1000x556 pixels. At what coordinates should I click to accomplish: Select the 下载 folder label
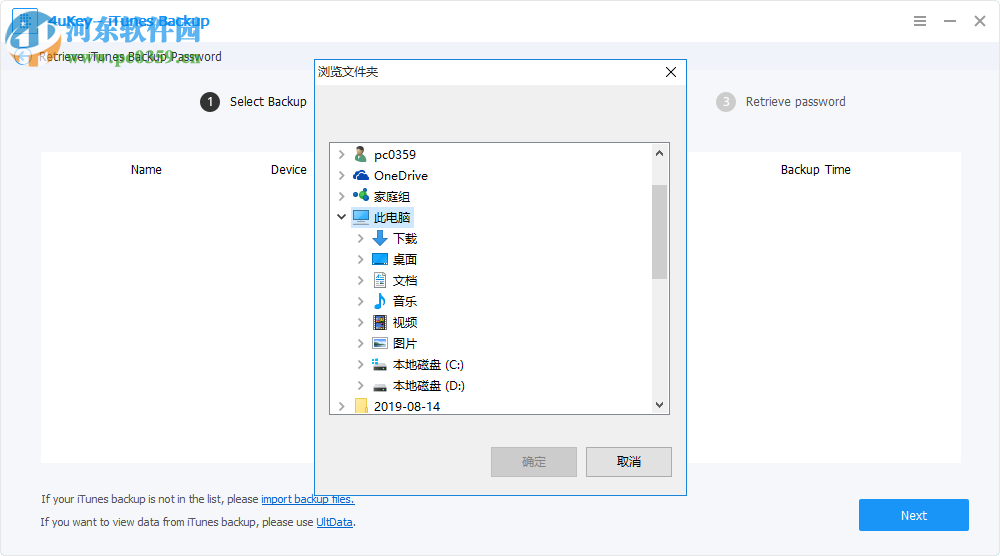point(405,238)
